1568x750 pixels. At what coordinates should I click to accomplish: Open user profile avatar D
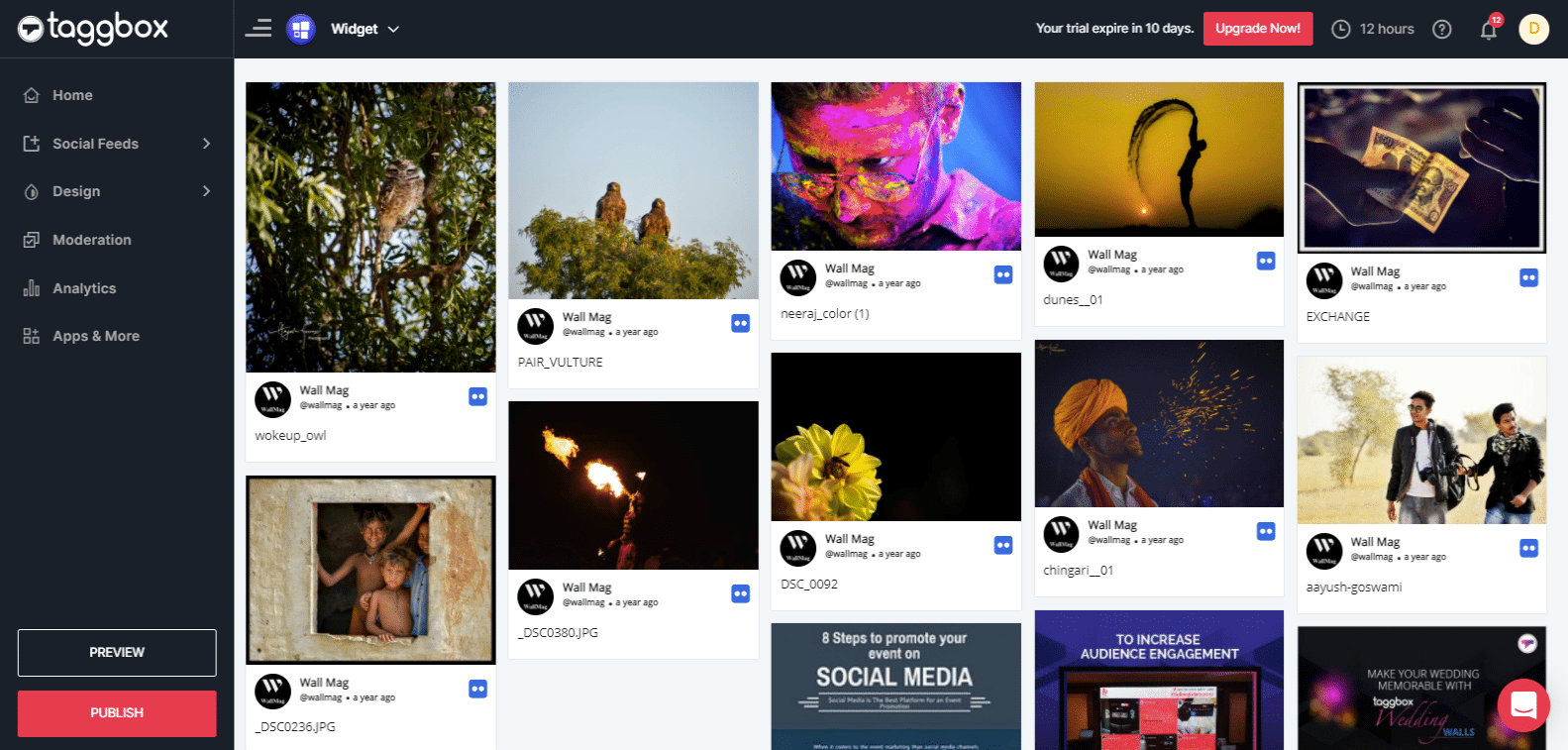pos(1533,29)
